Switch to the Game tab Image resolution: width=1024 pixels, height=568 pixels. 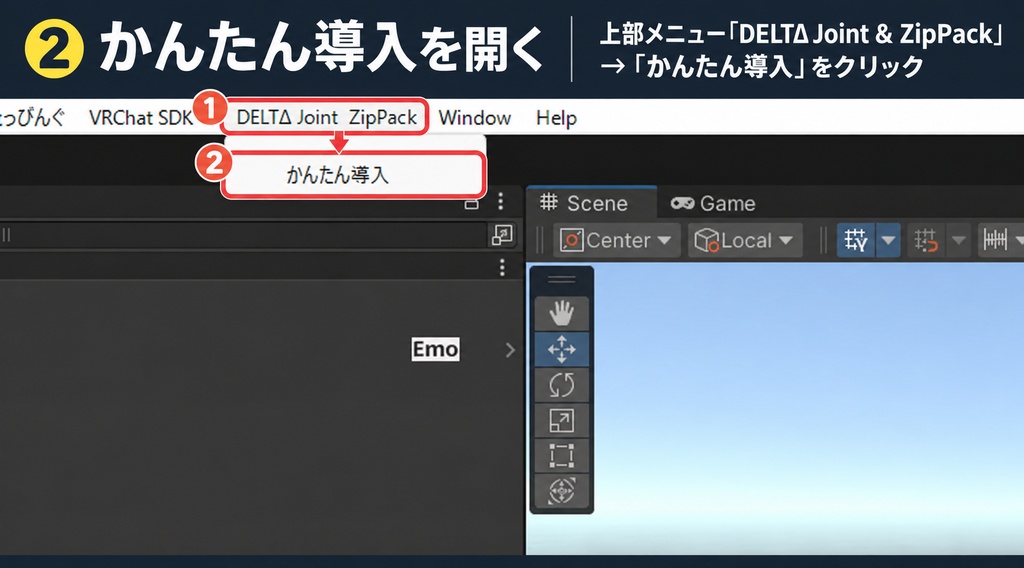(x=713, y=204)
